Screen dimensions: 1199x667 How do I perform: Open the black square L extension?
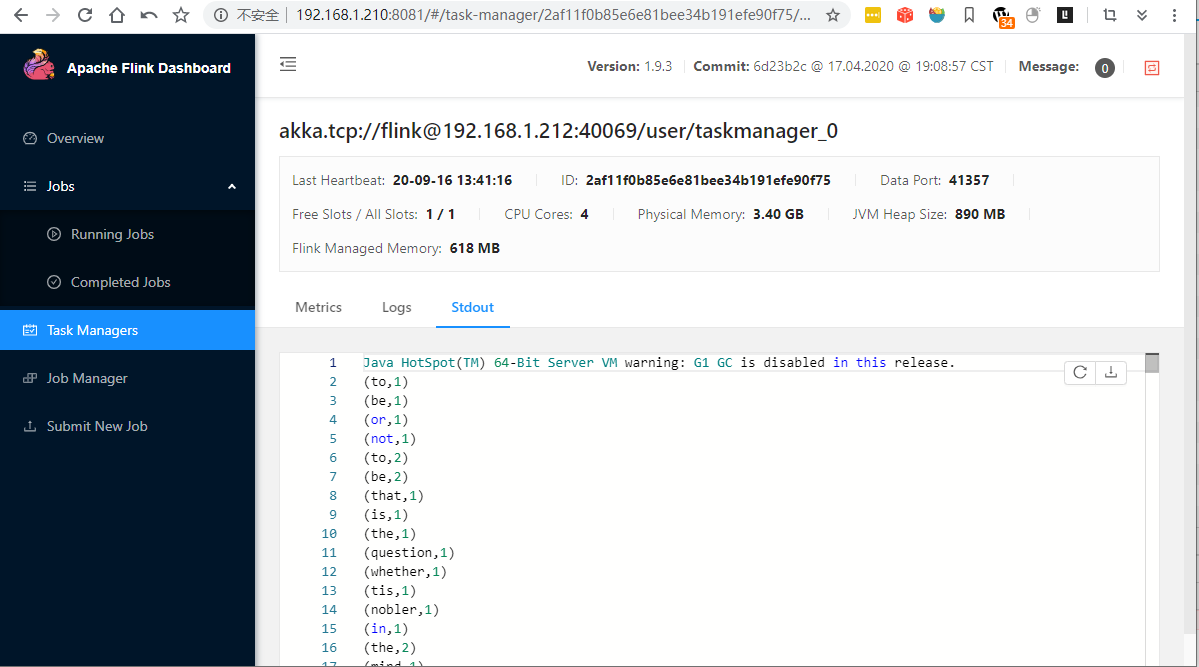tap(1064, 15)
